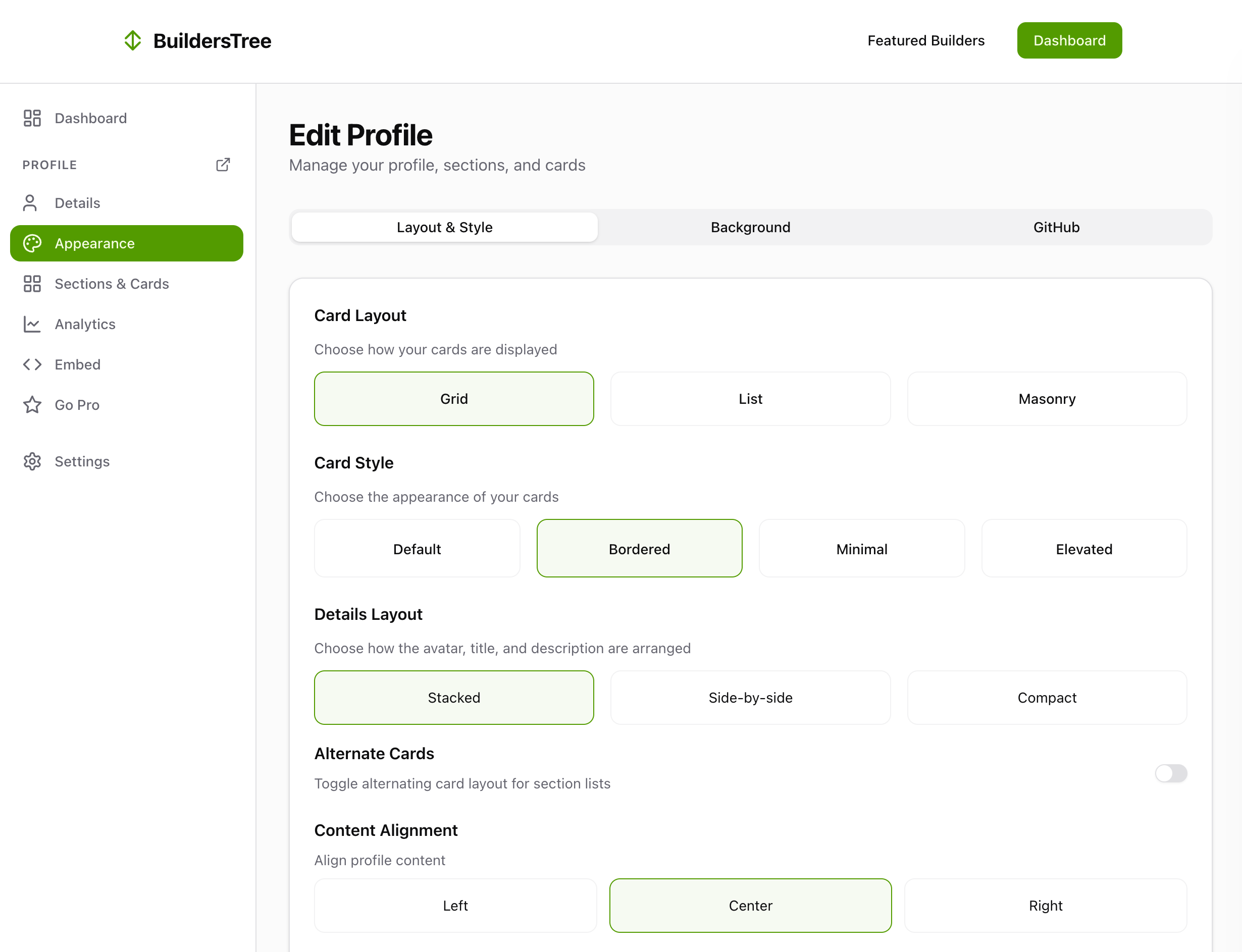Select the Compact details layout option

pos(1047,698)
